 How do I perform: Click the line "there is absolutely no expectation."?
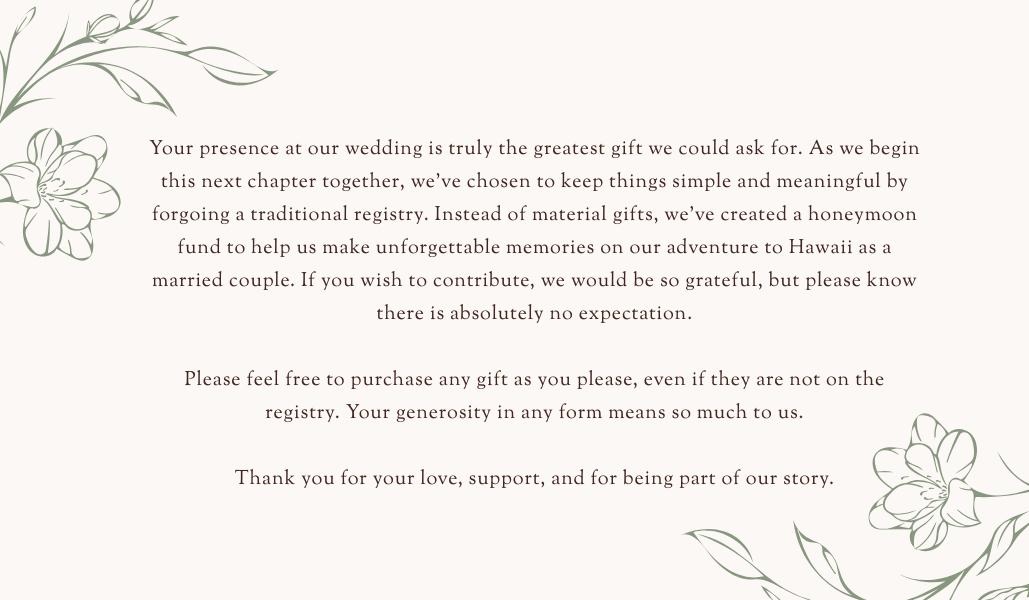(534, 313)
